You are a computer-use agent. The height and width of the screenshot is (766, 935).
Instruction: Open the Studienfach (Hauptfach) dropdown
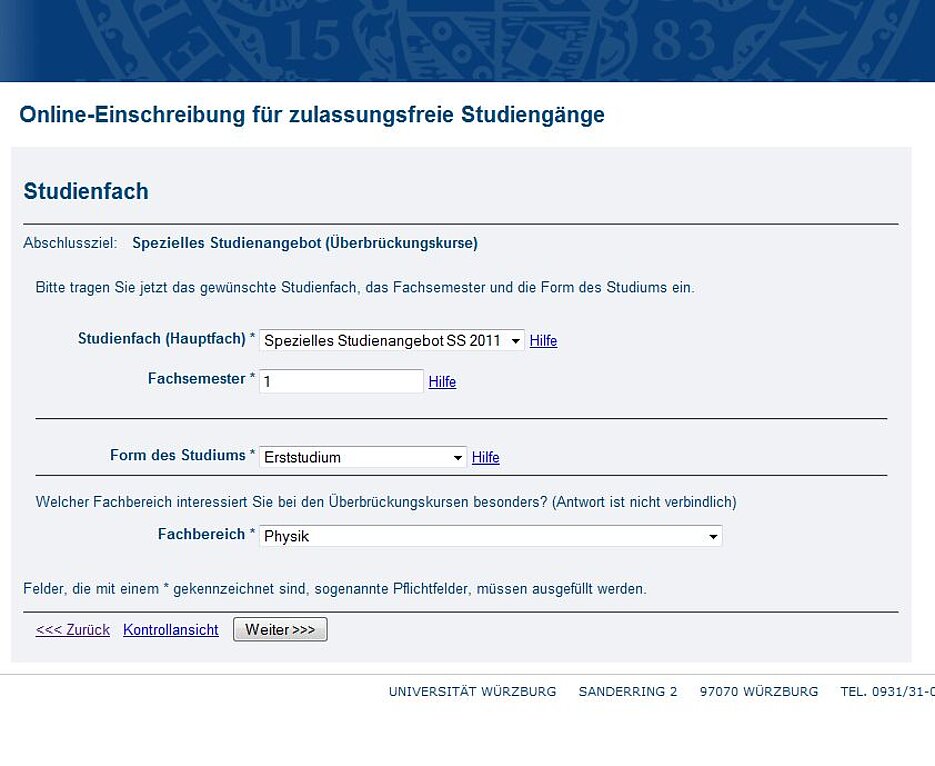click(x=392, y=341)
